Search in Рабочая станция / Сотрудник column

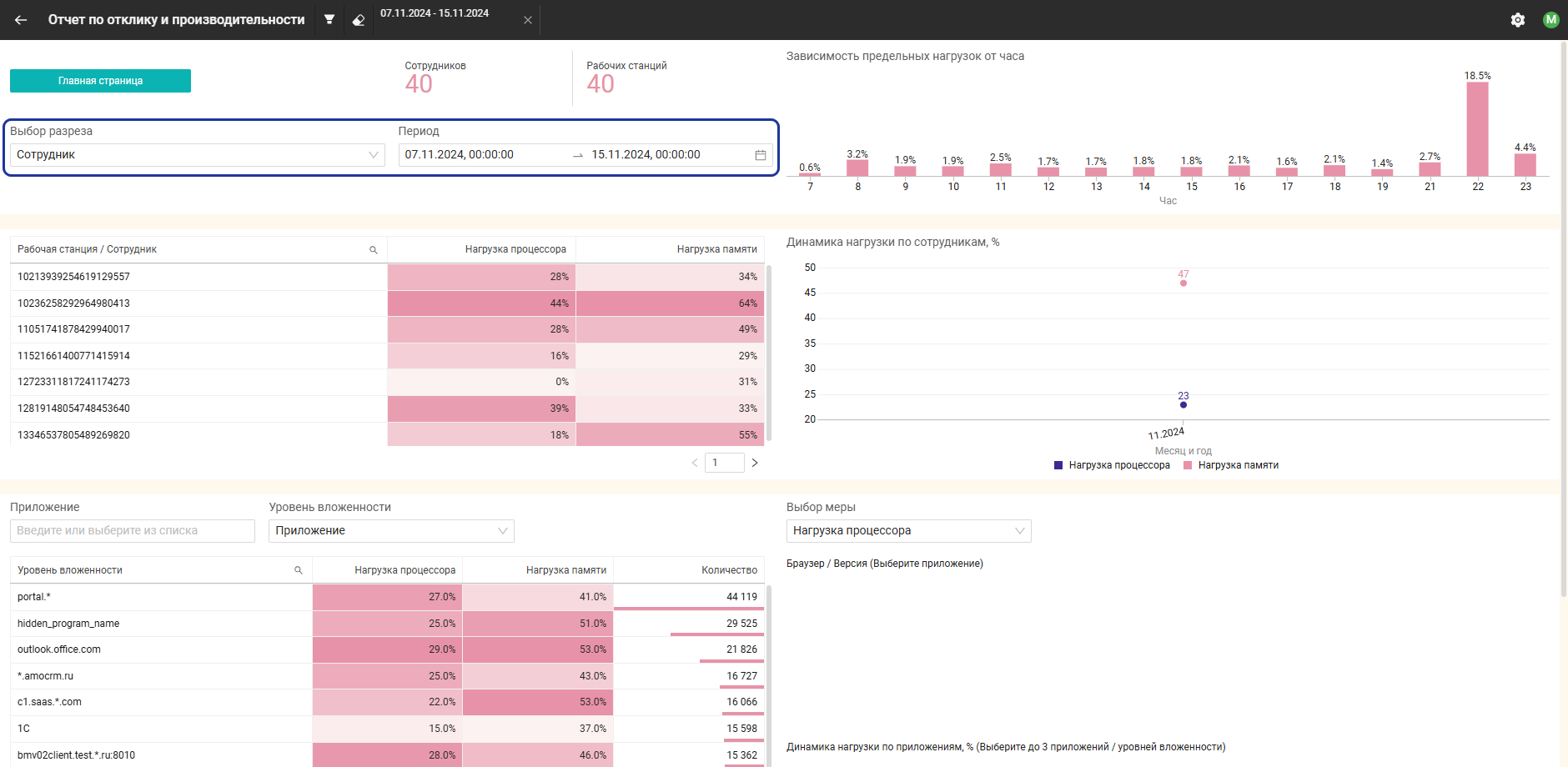coord(374,250)
